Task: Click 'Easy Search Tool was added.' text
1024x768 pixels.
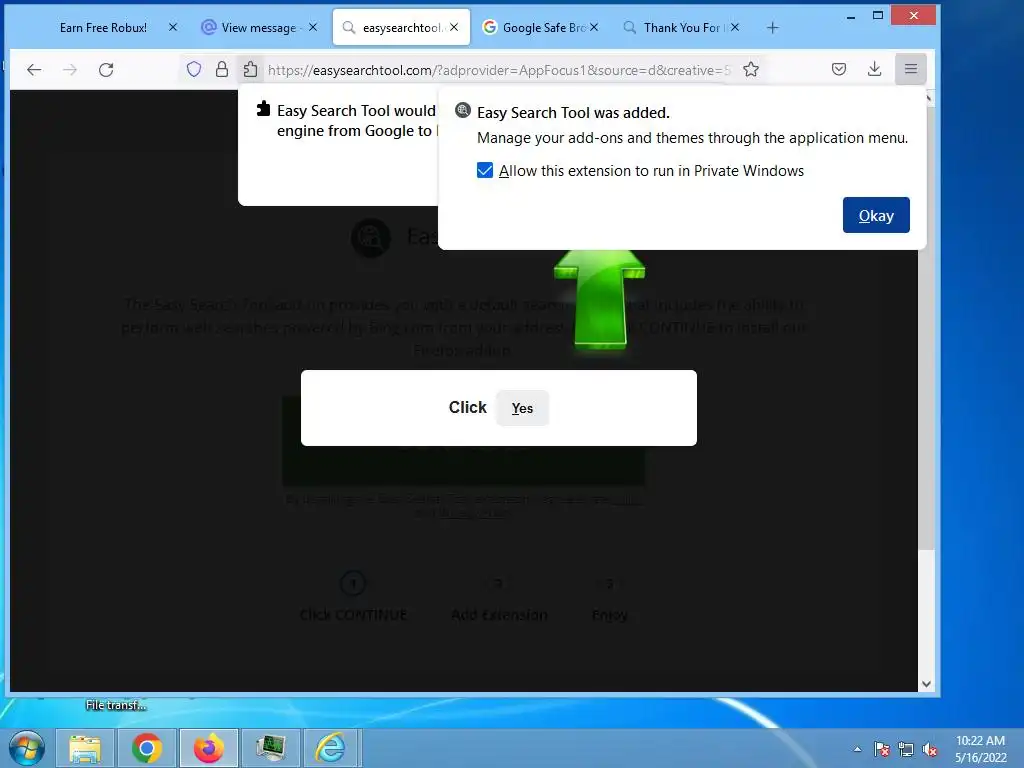Action: coord(573,112)
